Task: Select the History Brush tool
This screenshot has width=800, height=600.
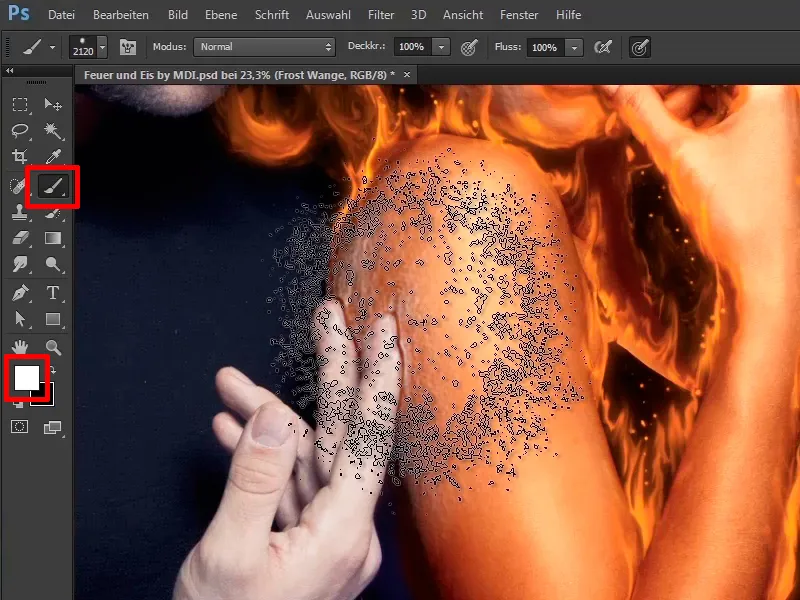Action: [x=53, y=213]
